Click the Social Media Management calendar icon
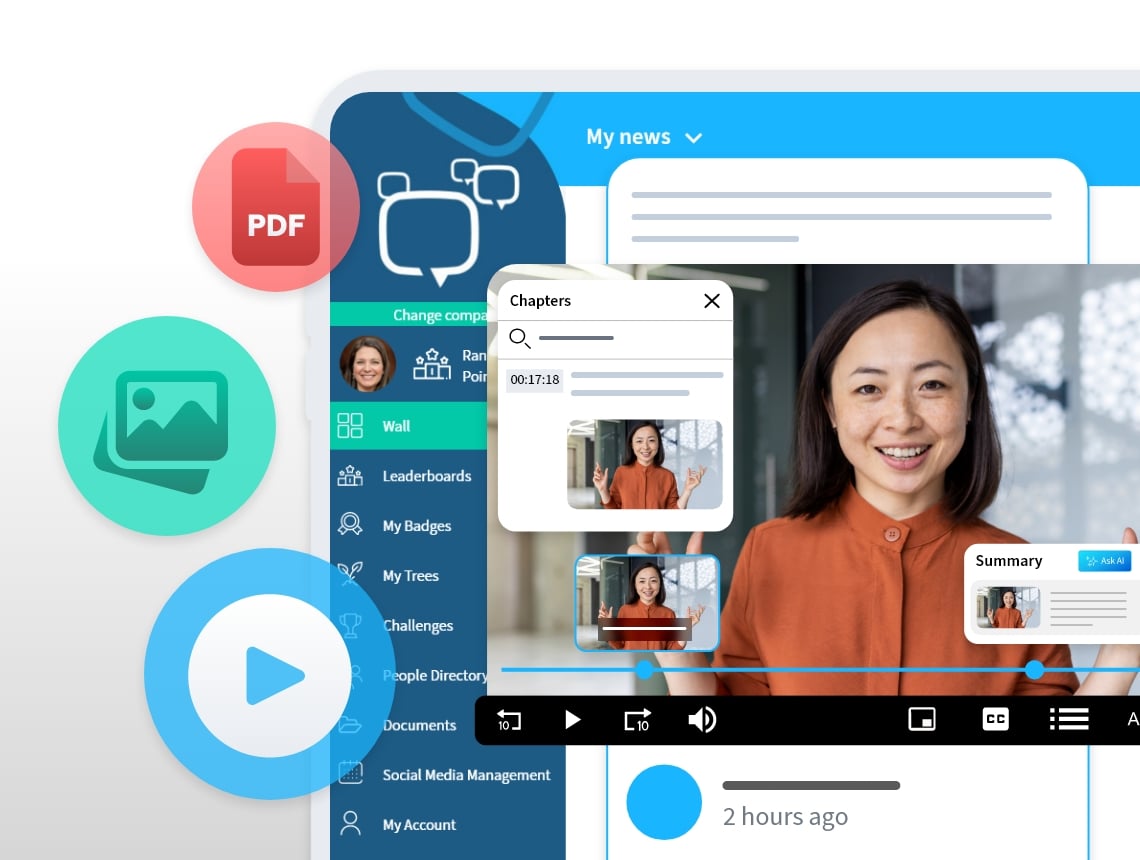This screenshot has width=1140, height=860. pyautogui.click(x=350, y=773)
